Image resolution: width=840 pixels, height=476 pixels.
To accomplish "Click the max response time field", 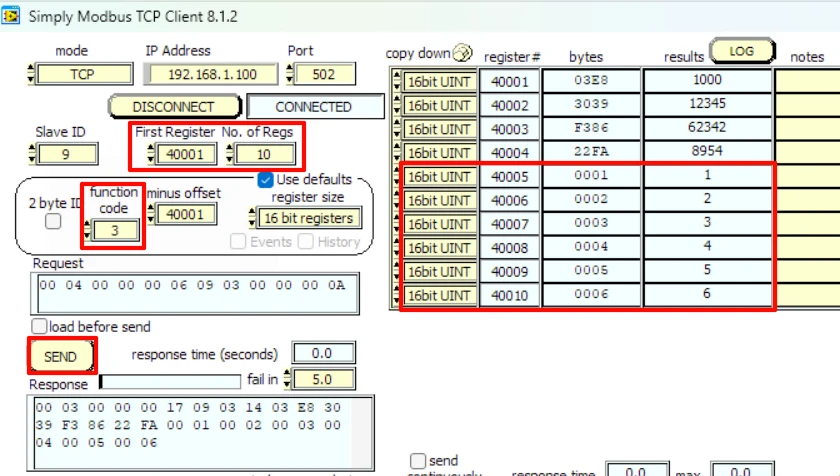I will coord(742,469).
